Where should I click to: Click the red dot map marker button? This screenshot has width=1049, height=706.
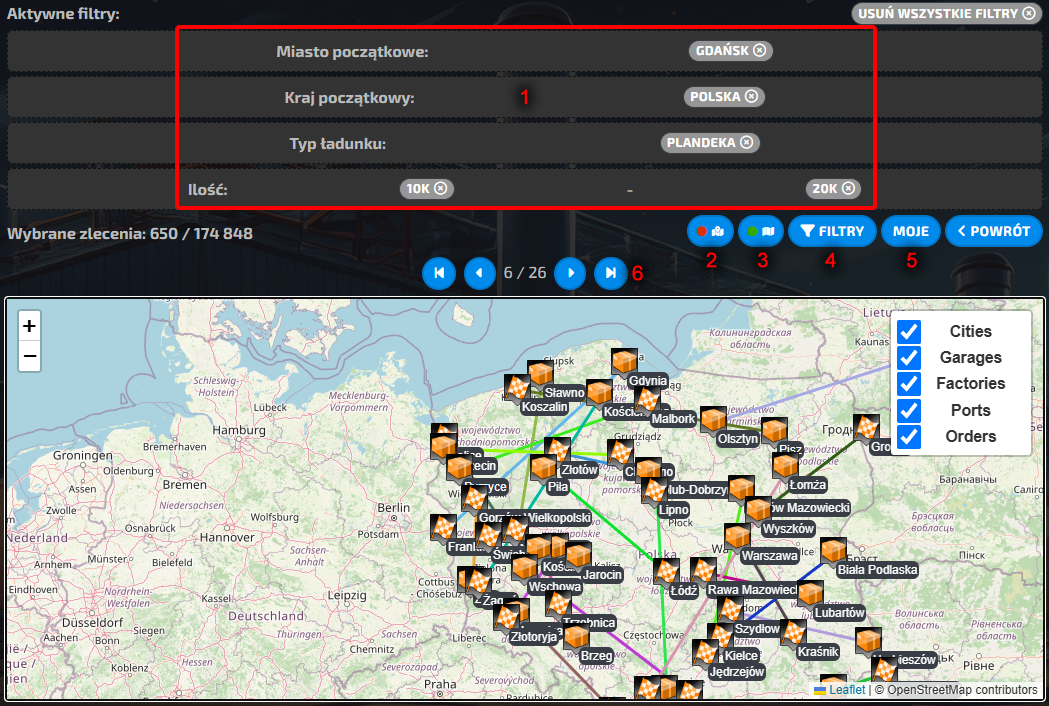[711, 231]
